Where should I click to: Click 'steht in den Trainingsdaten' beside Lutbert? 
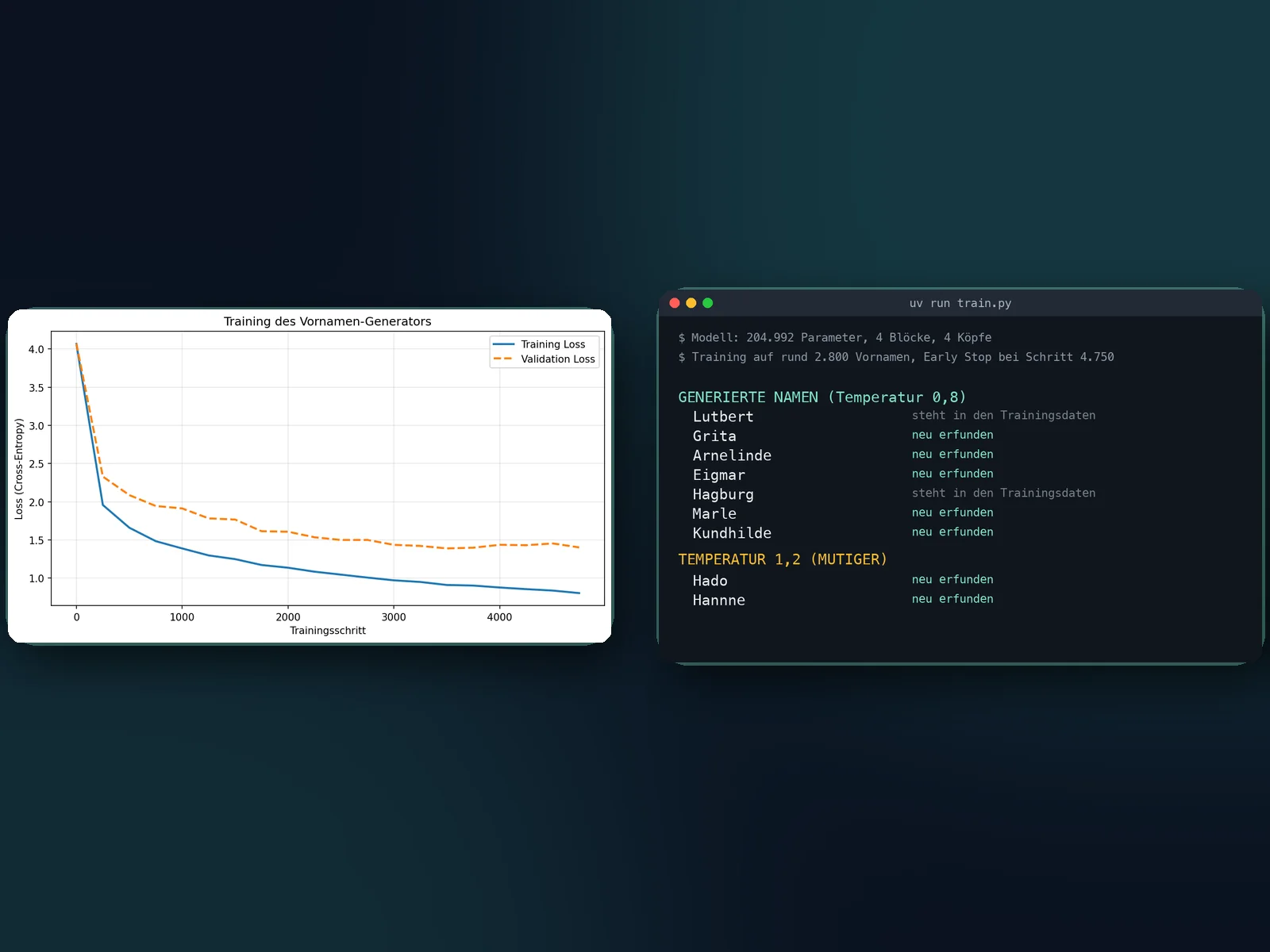click(x=1003, y=416)
